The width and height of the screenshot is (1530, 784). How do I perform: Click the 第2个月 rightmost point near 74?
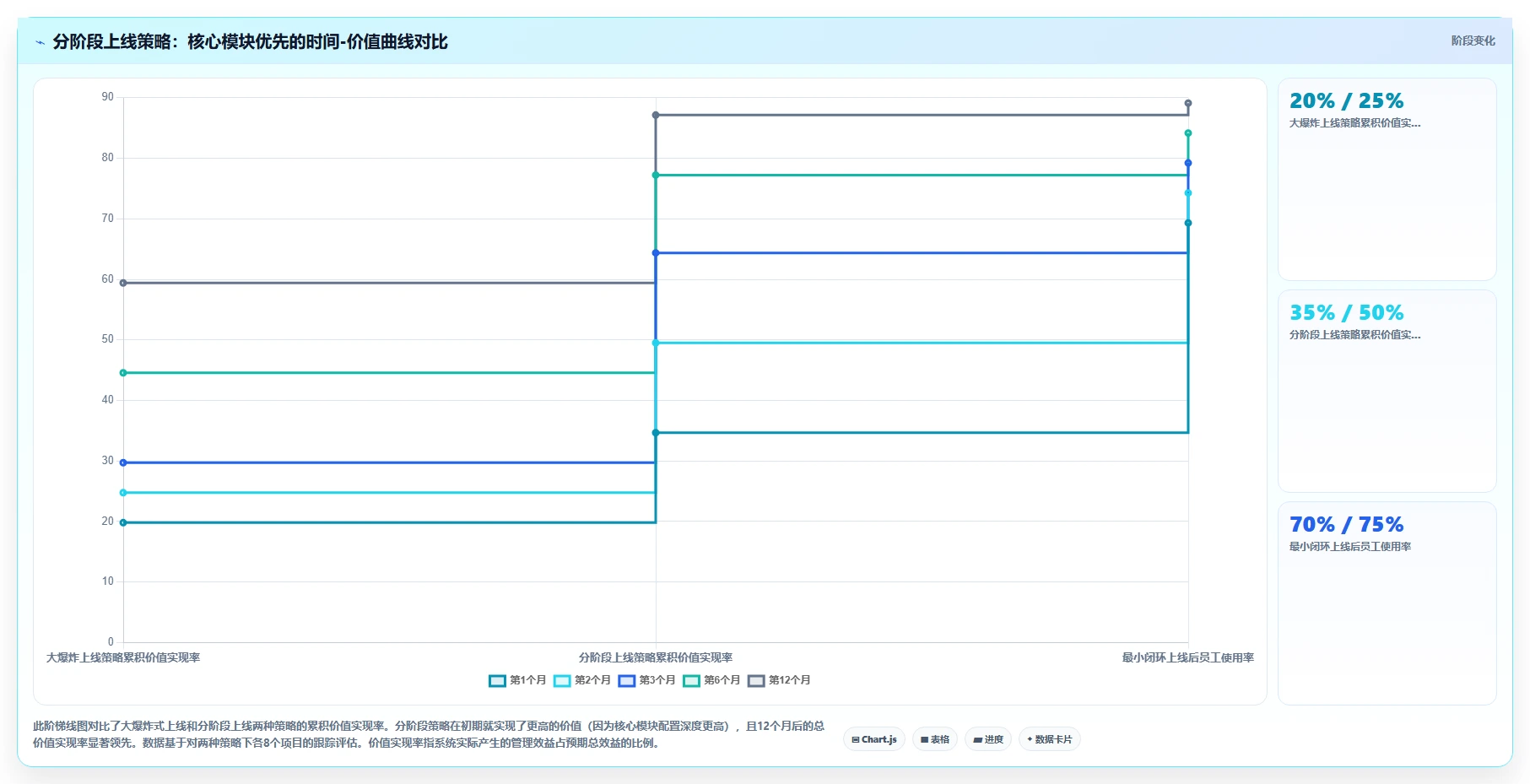(x=1188, y=193)
